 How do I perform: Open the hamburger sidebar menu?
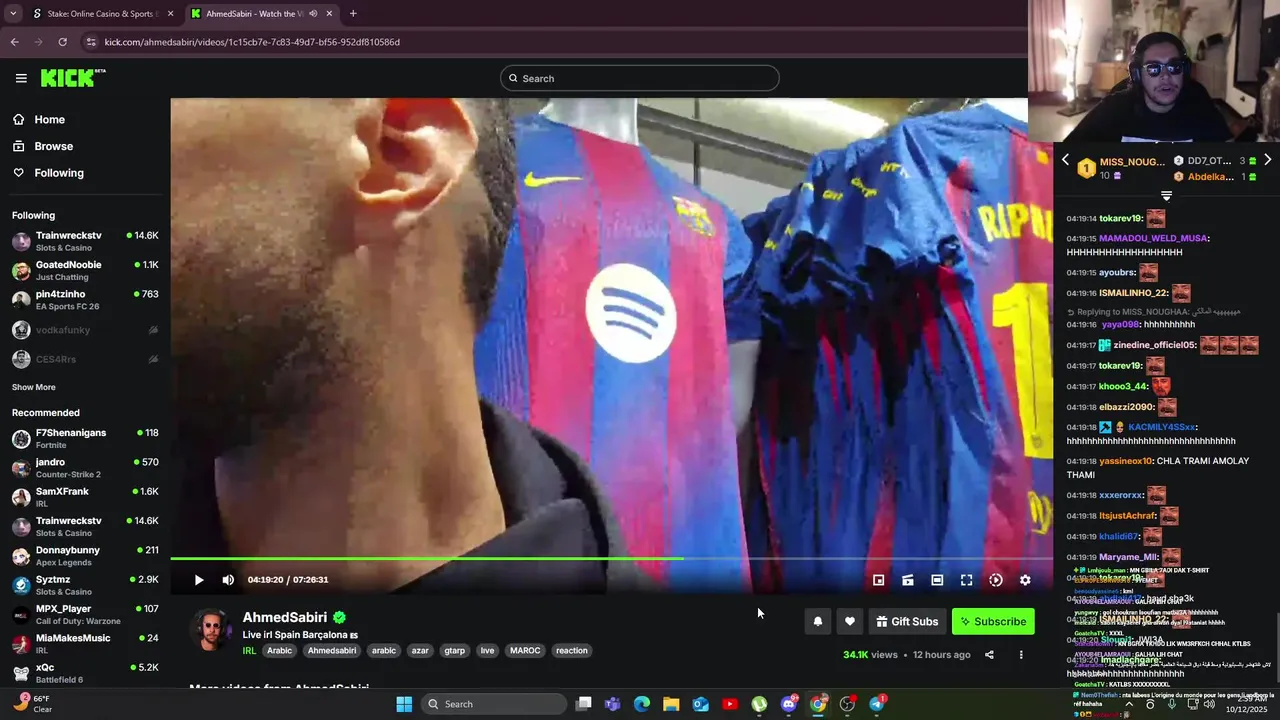(x=21, y=78)
